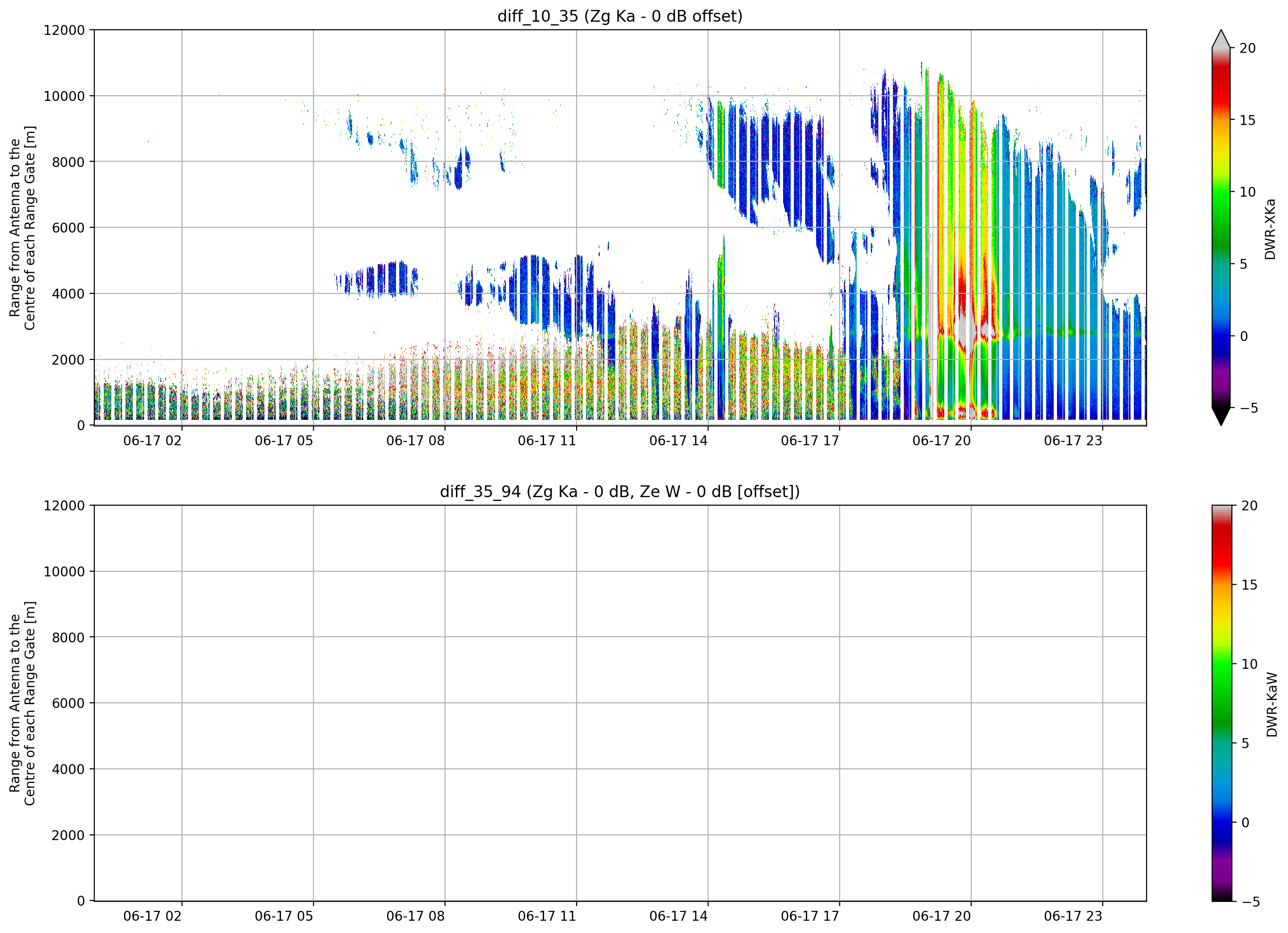The image size is (1288, 933).
Task: Click the 06-17 14 tick label in bottom plot
Action: click(x=678, y=916)
